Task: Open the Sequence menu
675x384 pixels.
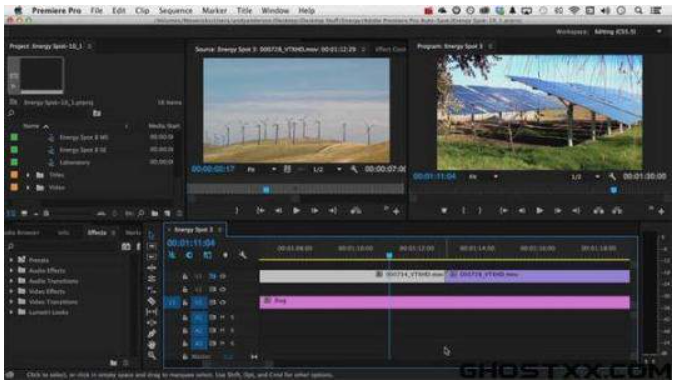Action: click(175, 10)
